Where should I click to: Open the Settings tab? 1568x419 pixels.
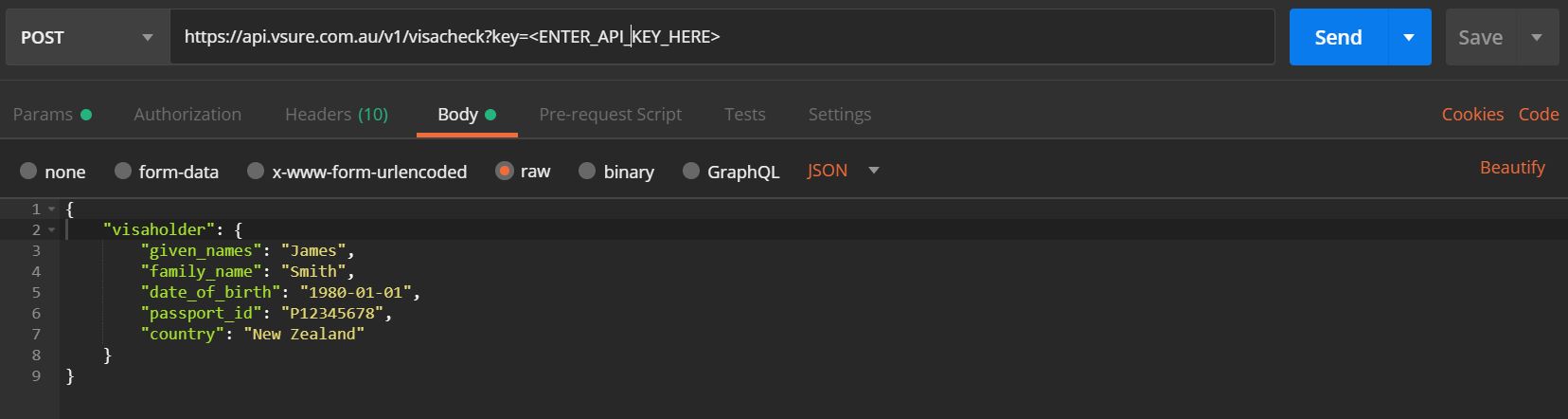839,115
